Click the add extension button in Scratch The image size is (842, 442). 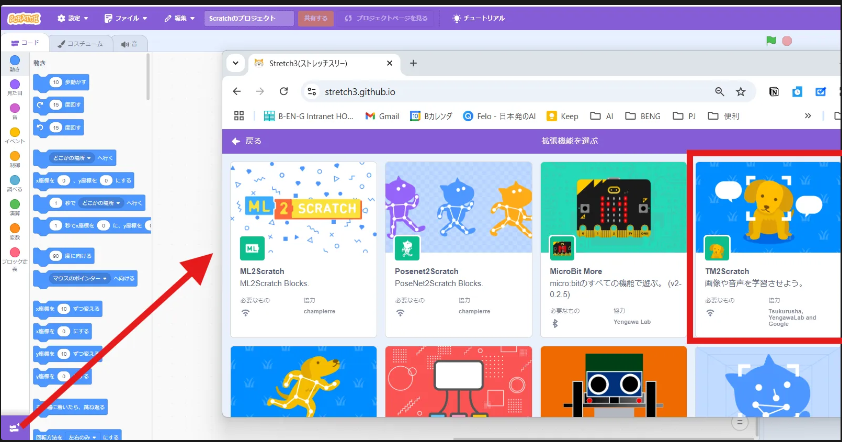(x=15, y=428)
